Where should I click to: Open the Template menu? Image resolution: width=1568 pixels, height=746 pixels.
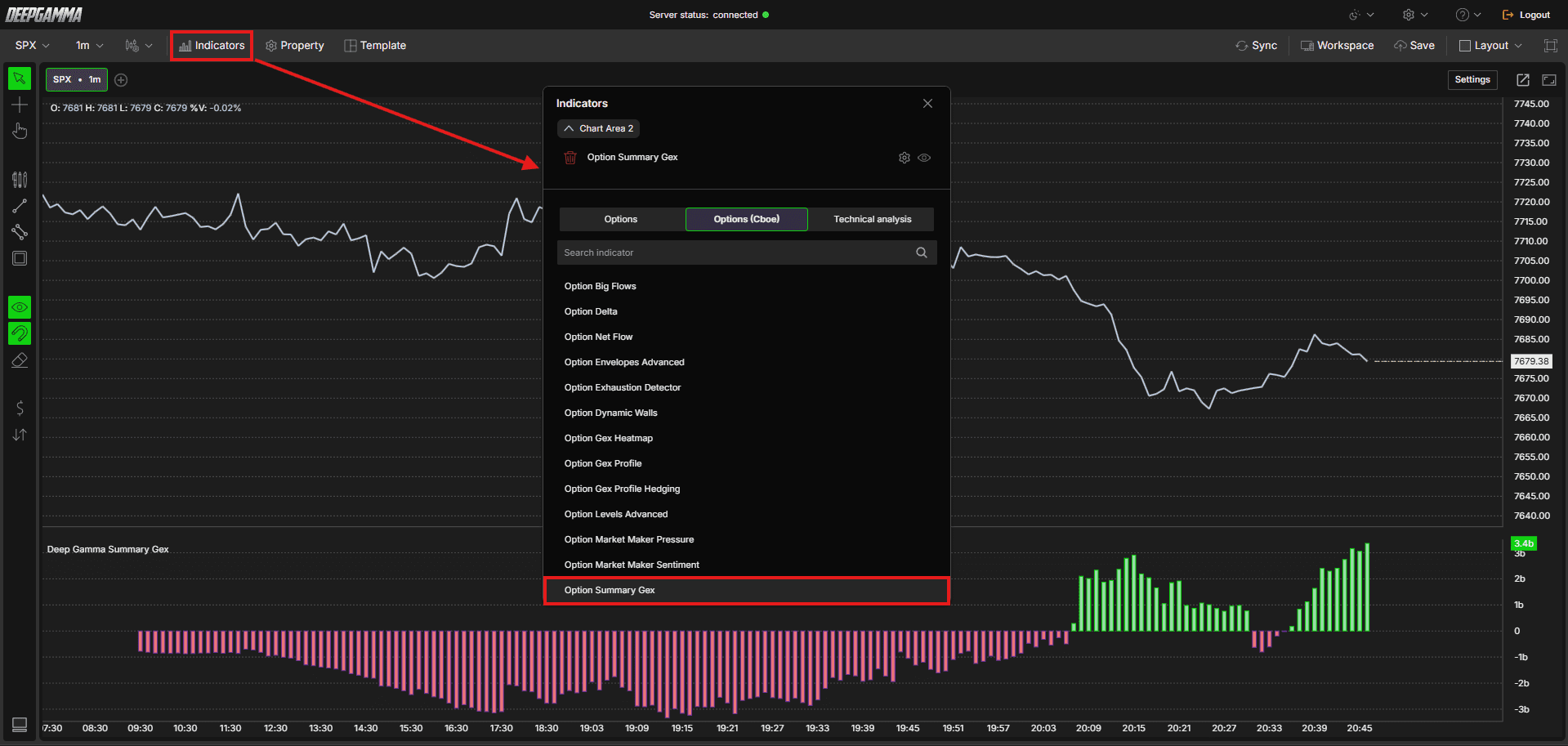(x=375, y=46)
